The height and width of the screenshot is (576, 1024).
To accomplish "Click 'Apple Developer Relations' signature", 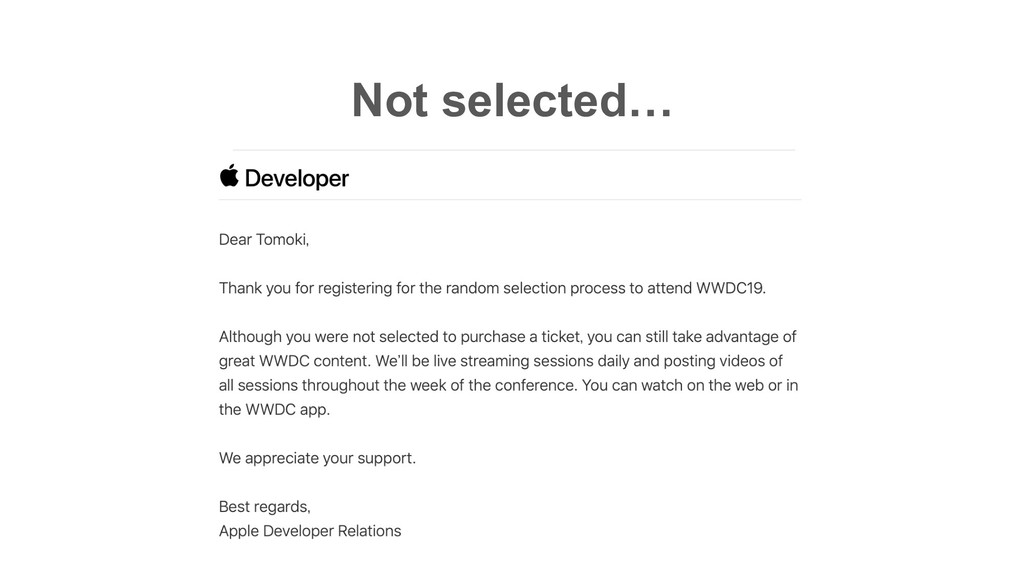I will (x=310, y=531).
